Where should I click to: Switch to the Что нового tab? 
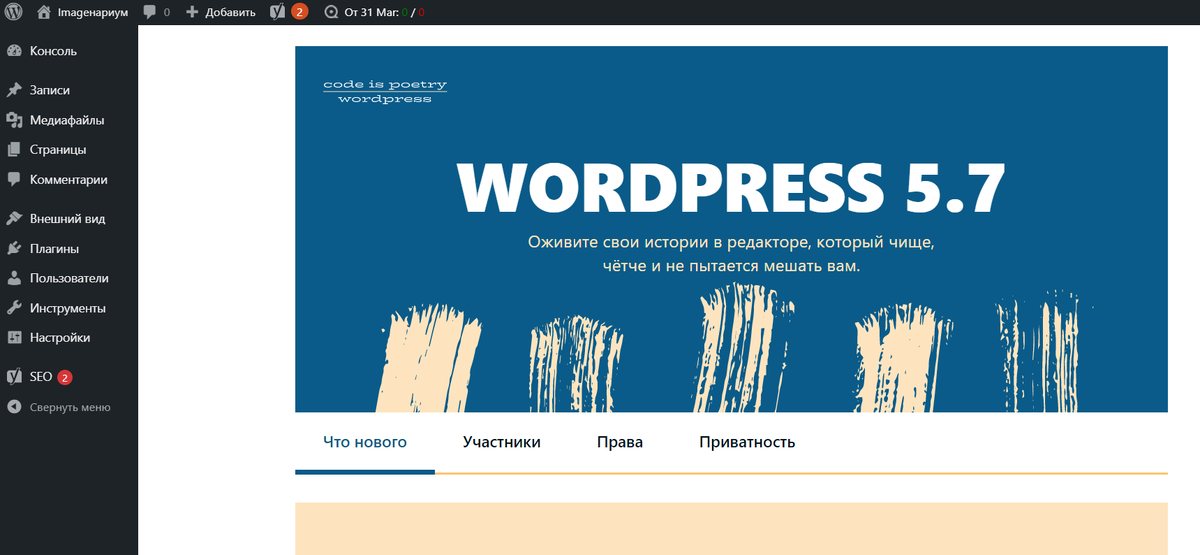[365, 442]
